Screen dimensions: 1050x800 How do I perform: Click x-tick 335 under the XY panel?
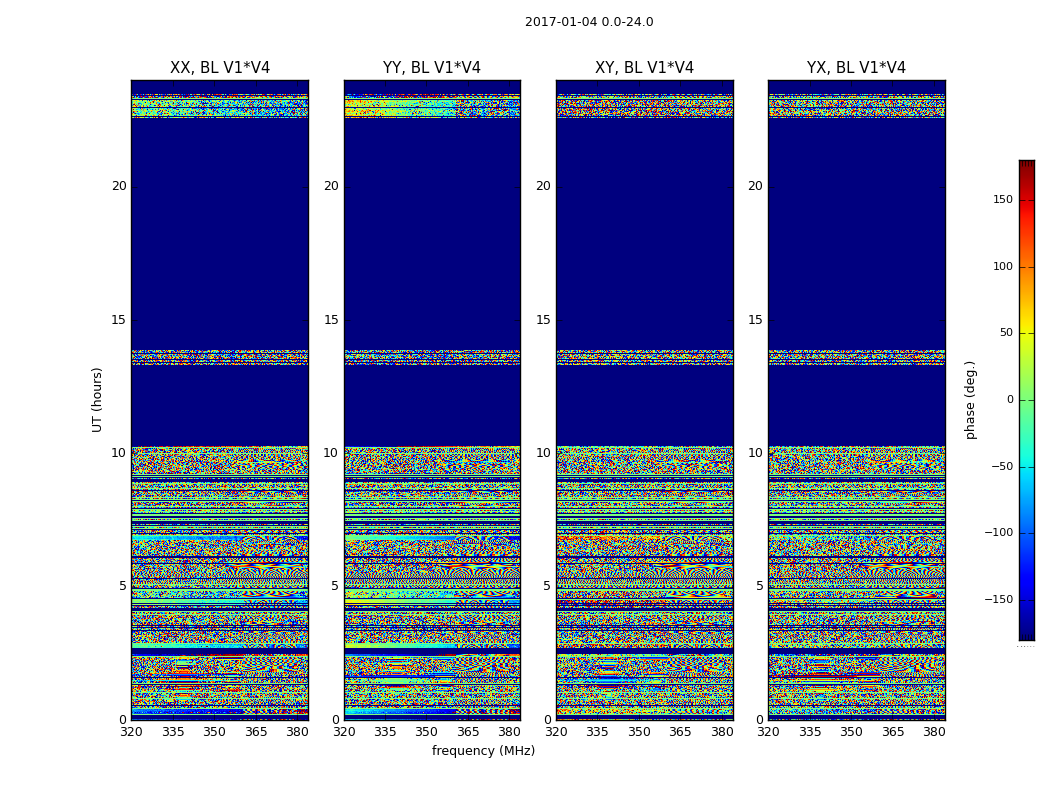597,732
